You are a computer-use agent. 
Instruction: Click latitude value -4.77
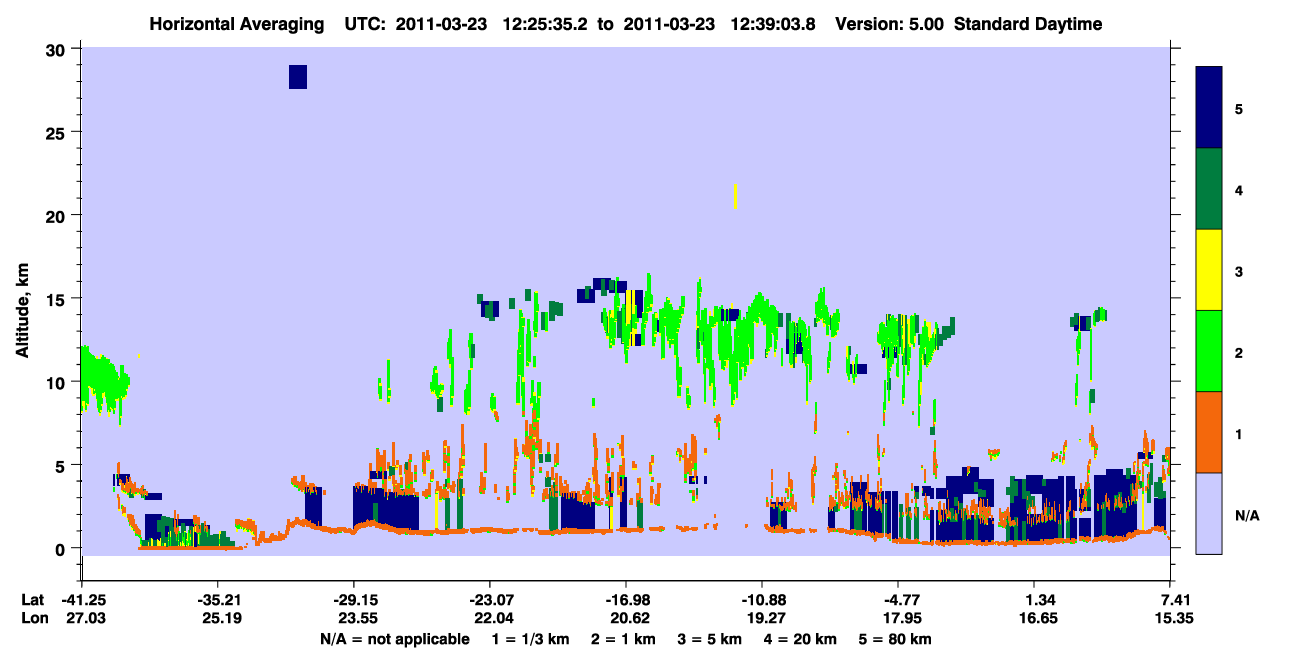tap(898, 600)
